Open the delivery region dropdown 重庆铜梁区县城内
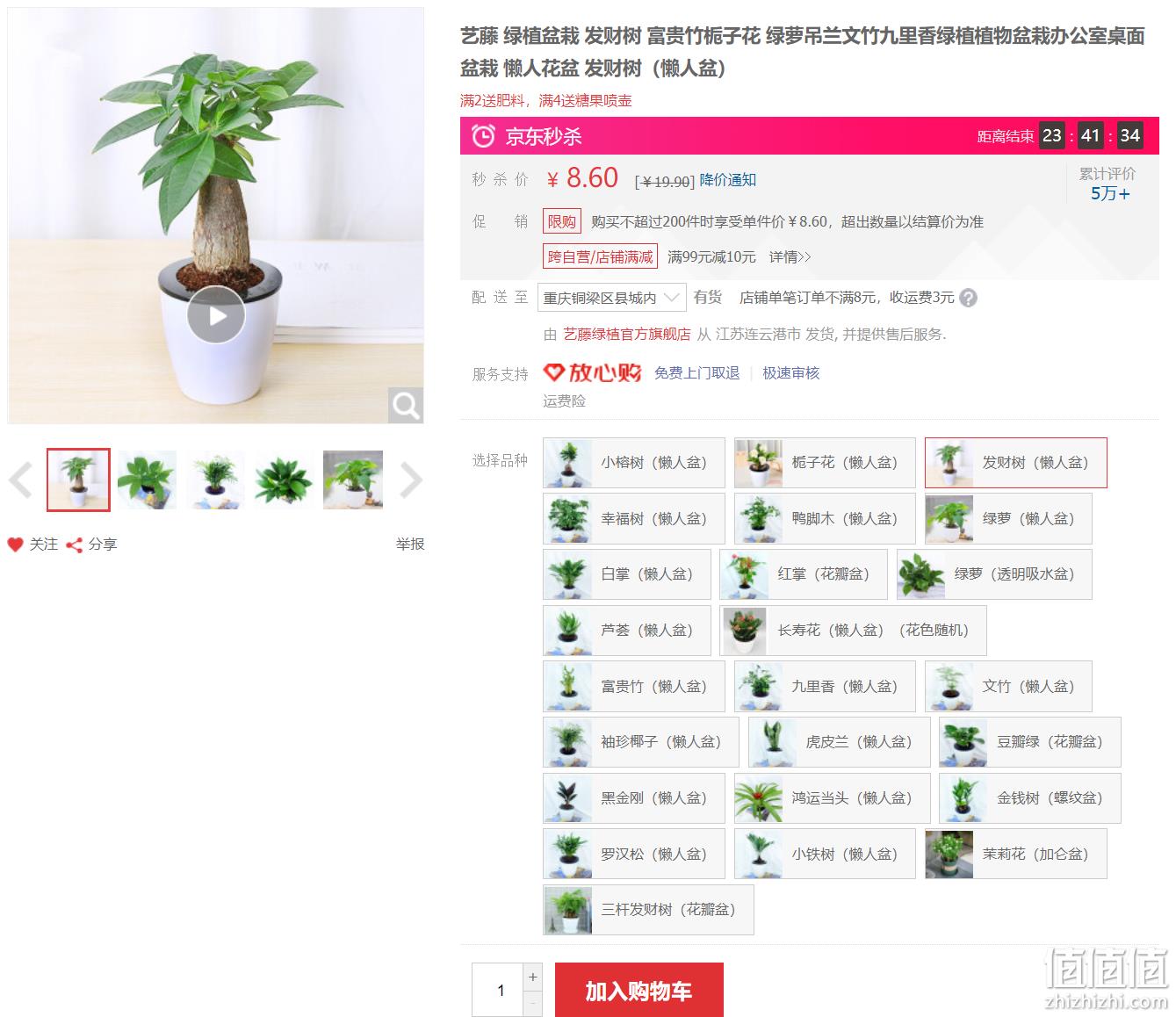This screenshot has height=1017, width=1176. coord(611,298)
